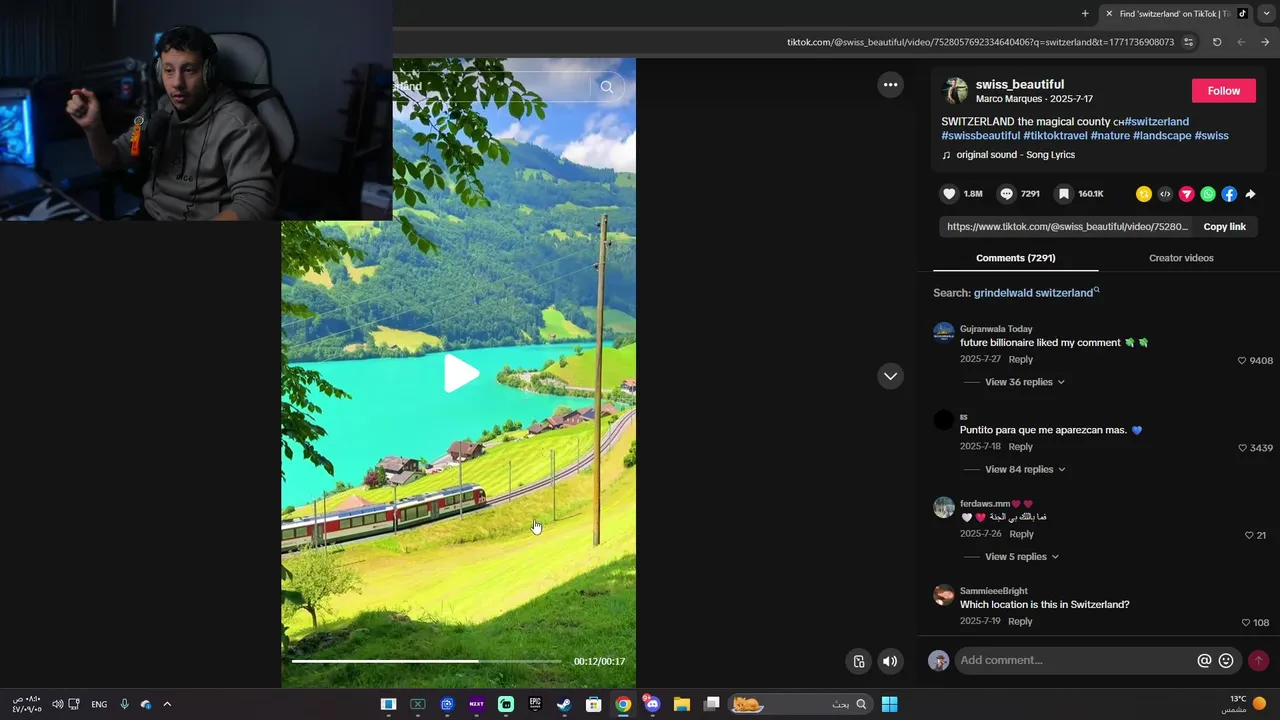Toggle the taskbar microphone icon
Screen dimensions: 1280x720
coord(124,704)
